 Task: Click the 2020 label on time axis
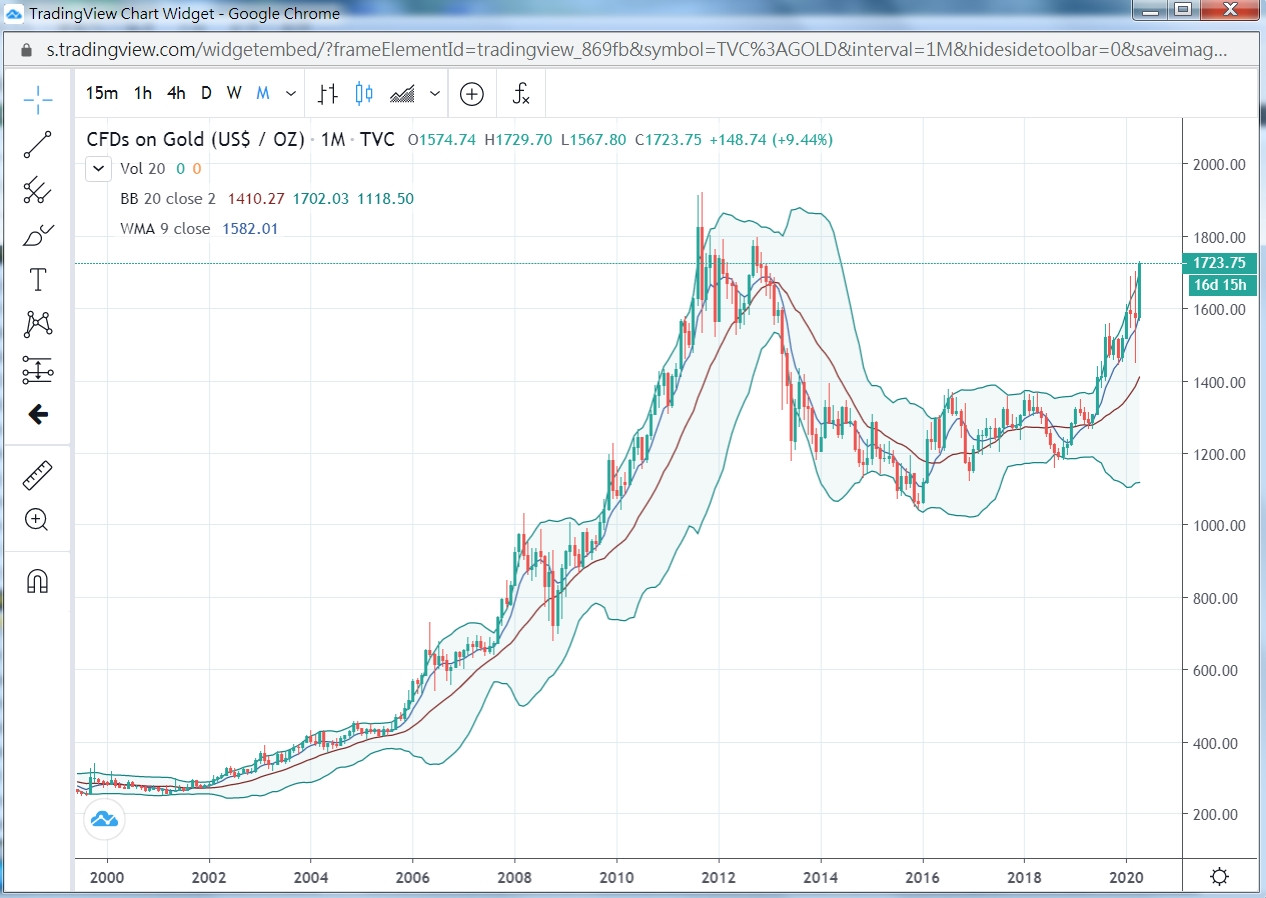(x=1127, y=877)
